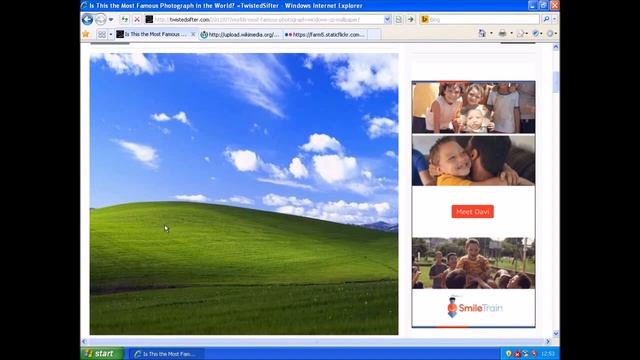The image size is (640, 360).
Task: Click the ad photo of family holding a picture
Action: [473, 107]
